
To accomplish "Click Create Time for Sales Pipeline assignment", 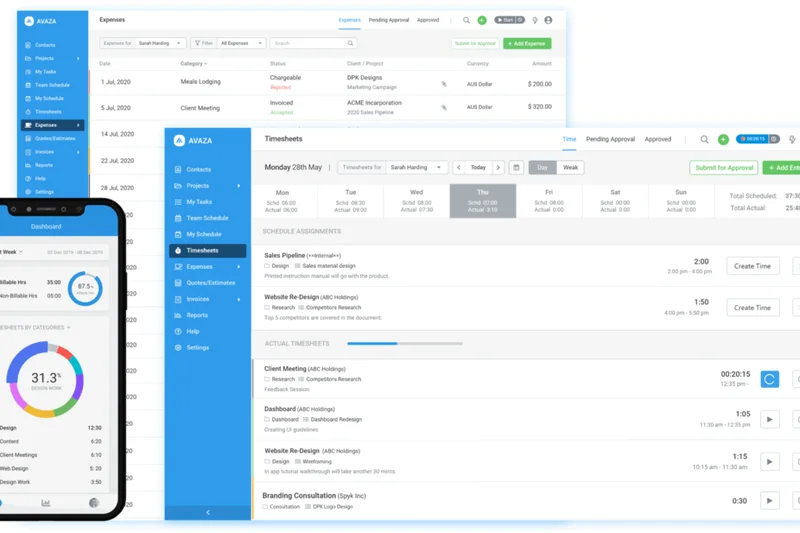I will coord(752,266).
